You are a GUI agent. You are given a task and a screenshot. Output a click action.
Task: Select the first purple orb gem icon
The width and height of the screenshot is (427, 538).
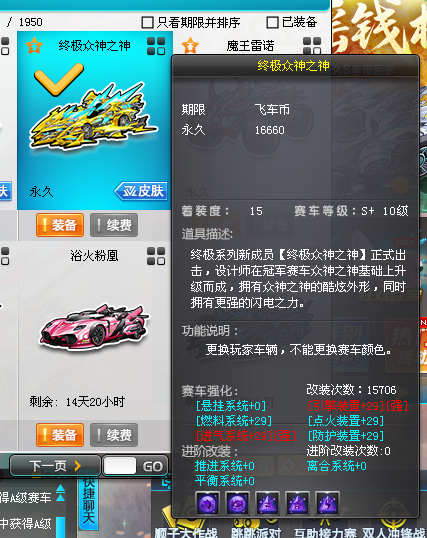[207, 503]
